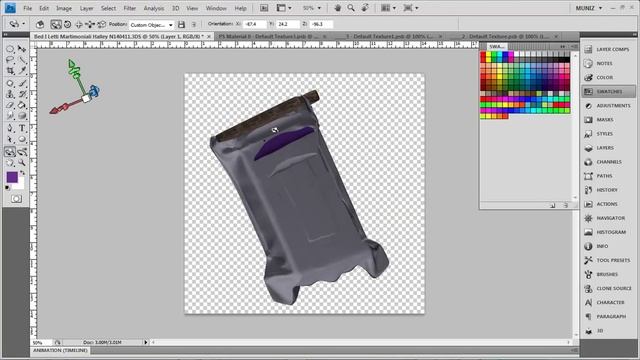Click return to initial object position icon
640x360 pixels.
tap(40, 24)
